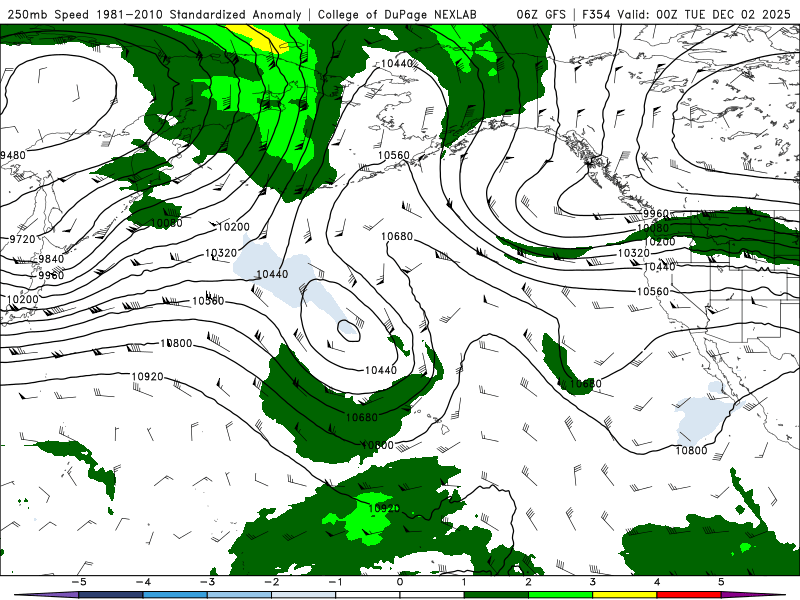Screen dimensions: 800x600
Task: Click 'F354 Valid: 00Z TUE DEC 02 2025'
Action: coord(686,14)
